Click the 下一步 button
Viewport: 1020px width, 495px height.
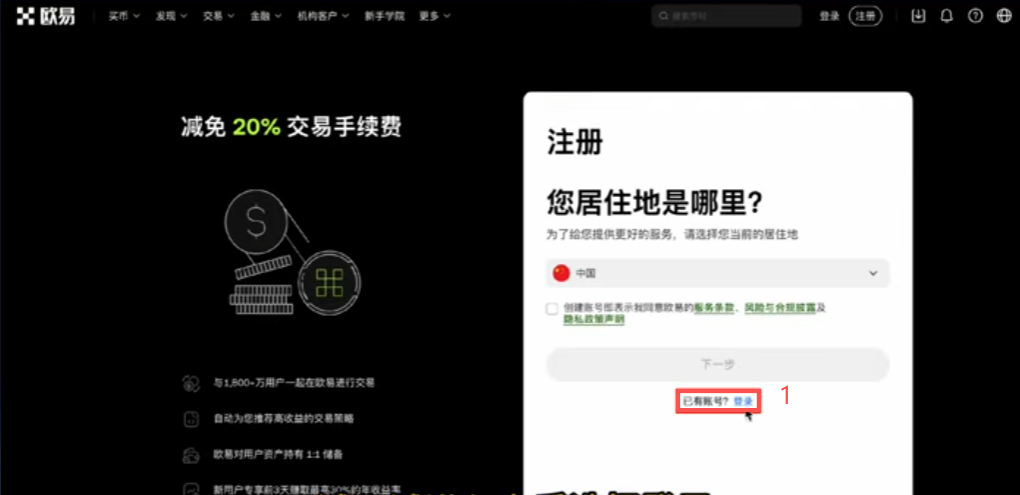pos(718,364)
